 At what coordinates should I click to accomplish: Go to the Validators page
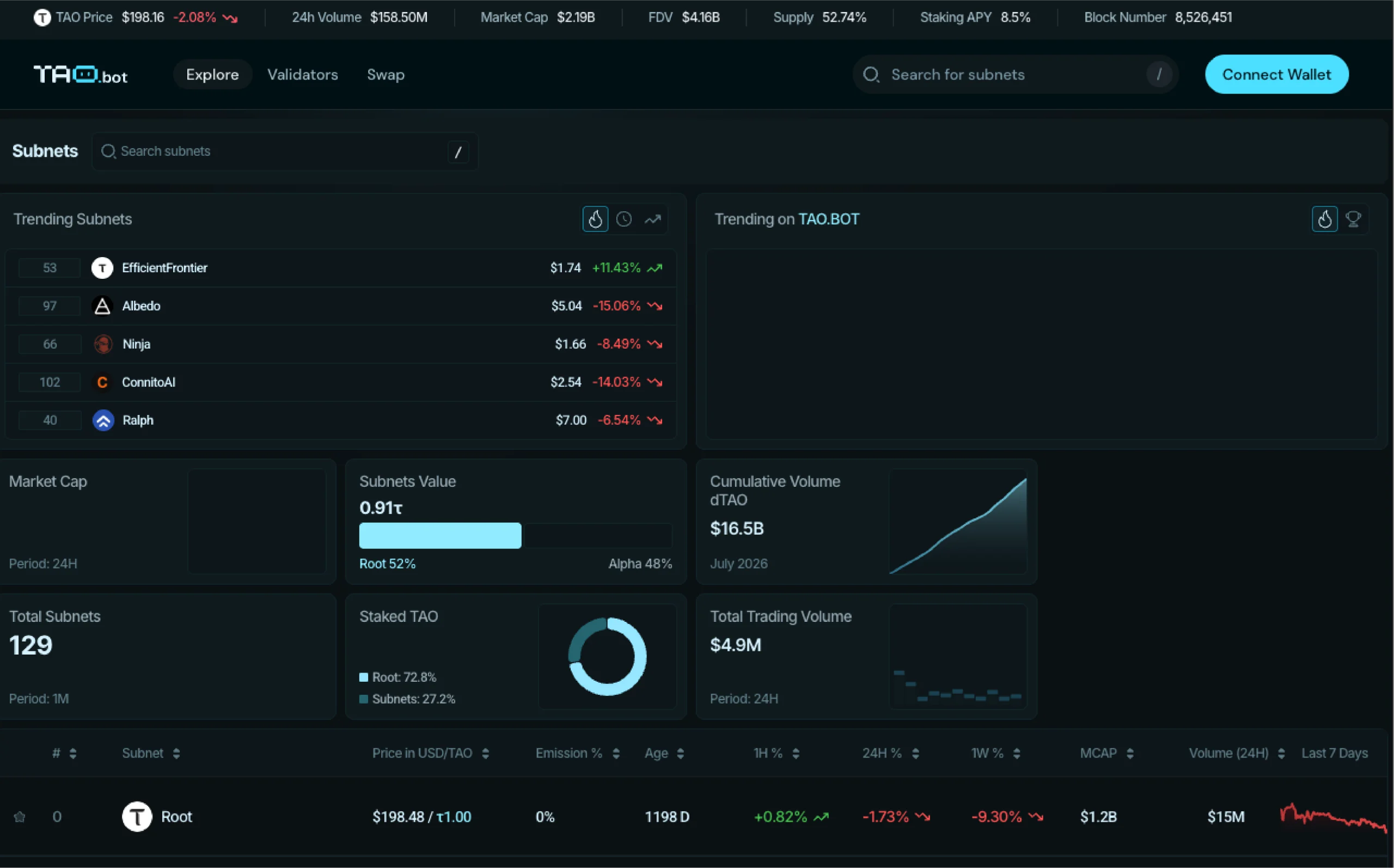302,75
